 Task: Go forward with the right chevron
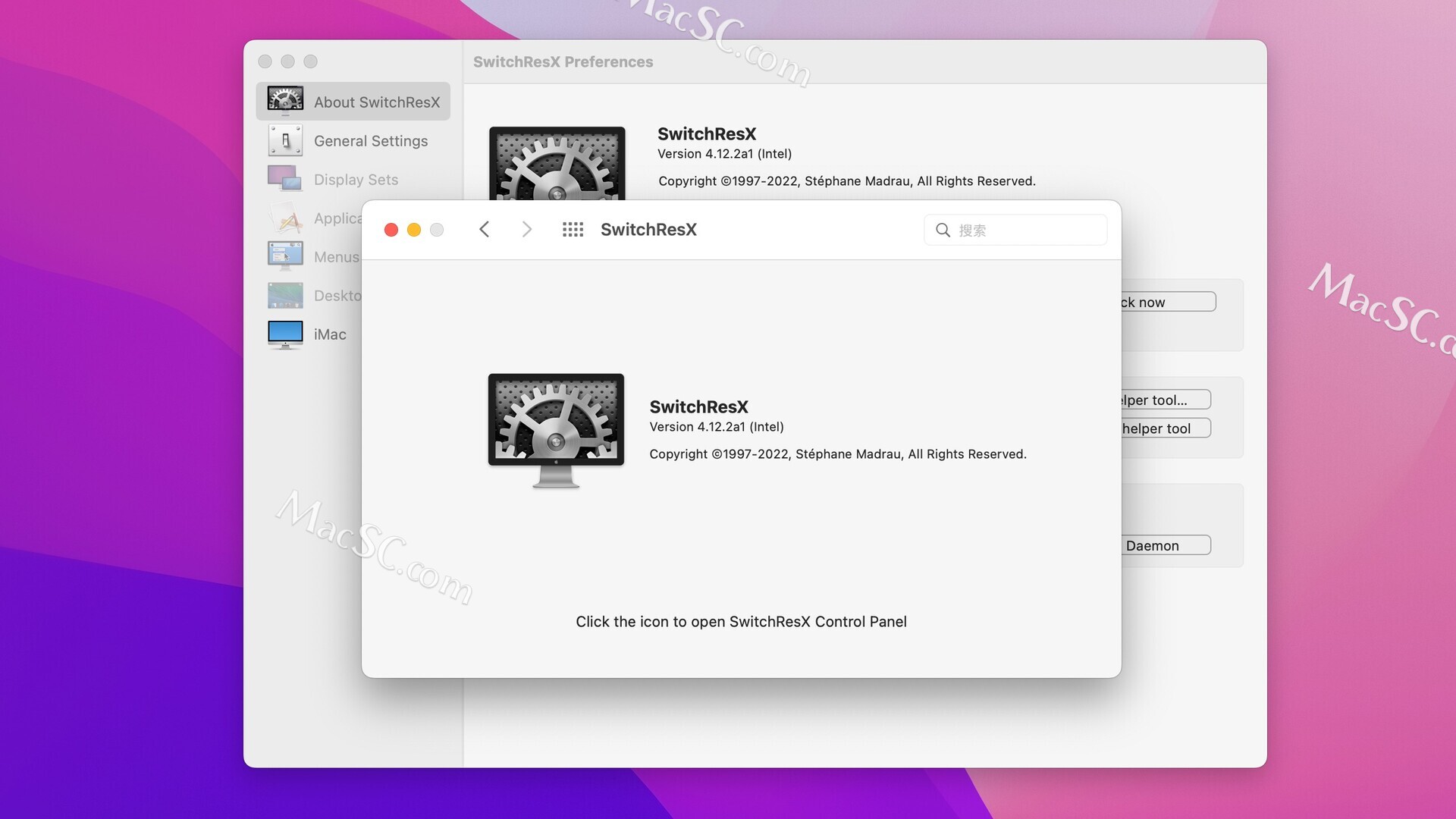(x=527, y=229)
